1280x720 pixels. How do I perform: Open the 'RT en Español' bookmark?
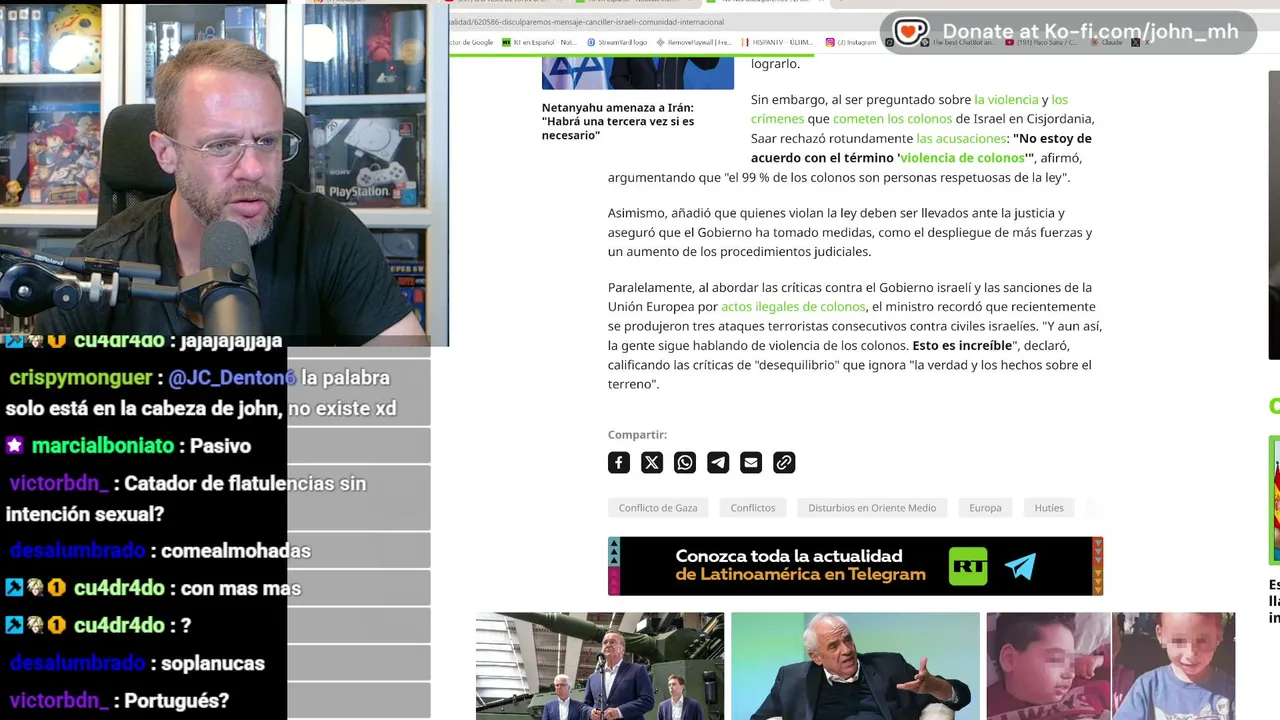click(539, 42)
